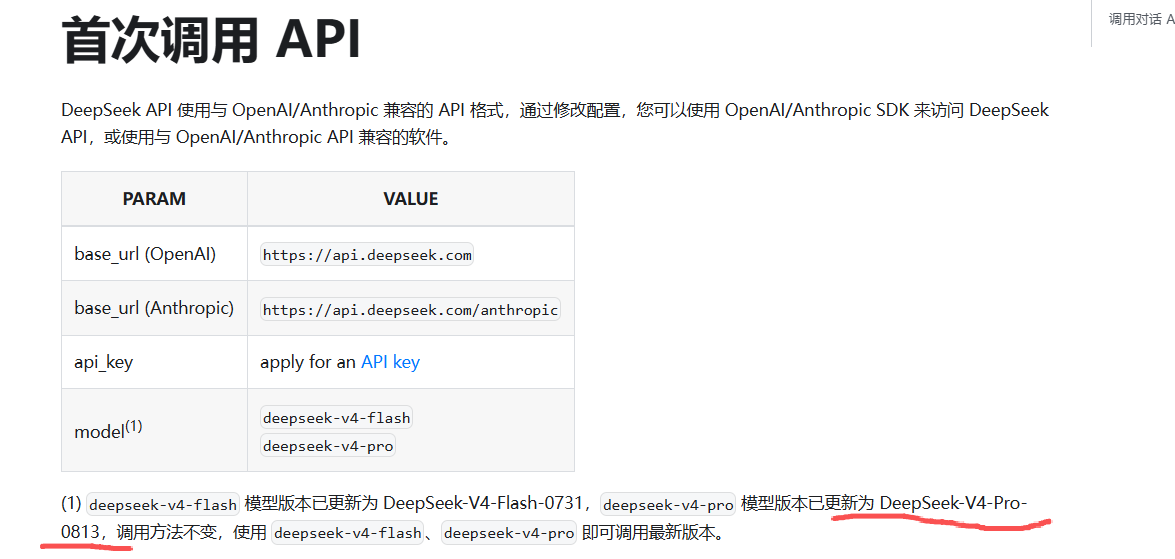
Task: Click '调用对话' item in right sidebar
Action: pos(1141,19)
